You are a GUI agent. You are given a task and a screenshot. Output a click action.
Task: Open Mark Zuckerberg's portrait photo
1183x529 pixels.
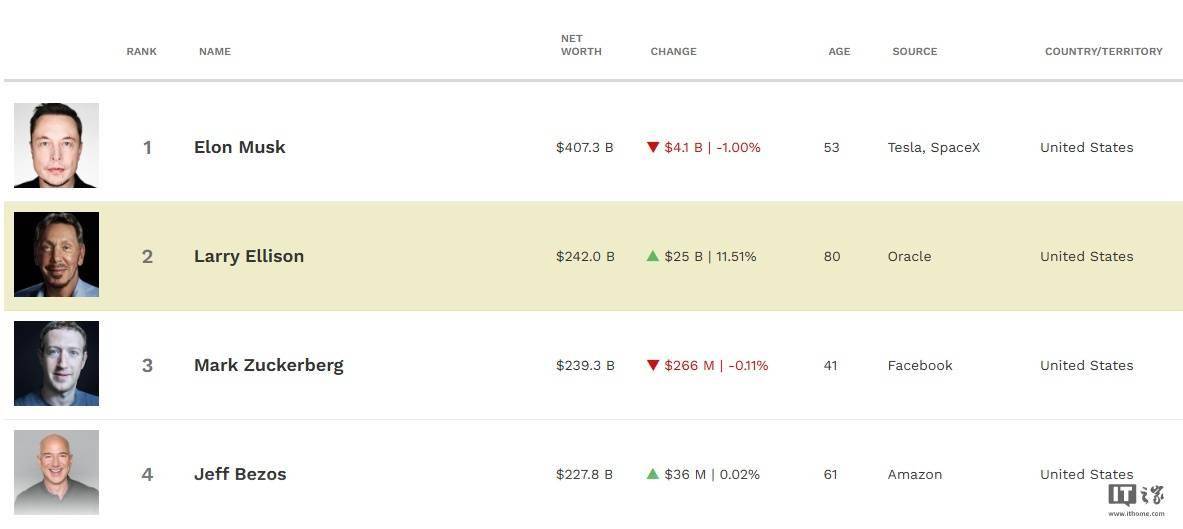[57, 363]
